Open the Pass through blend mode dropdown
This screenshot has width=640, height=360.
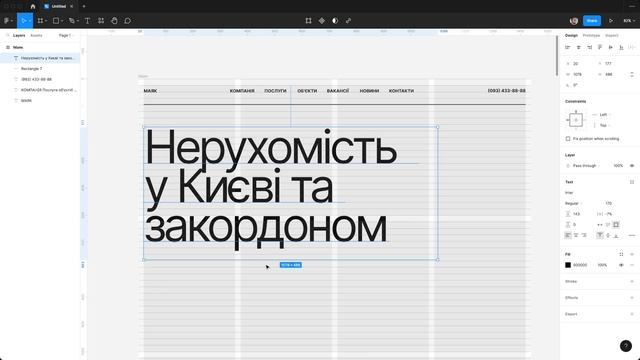[x=587, y=166]
